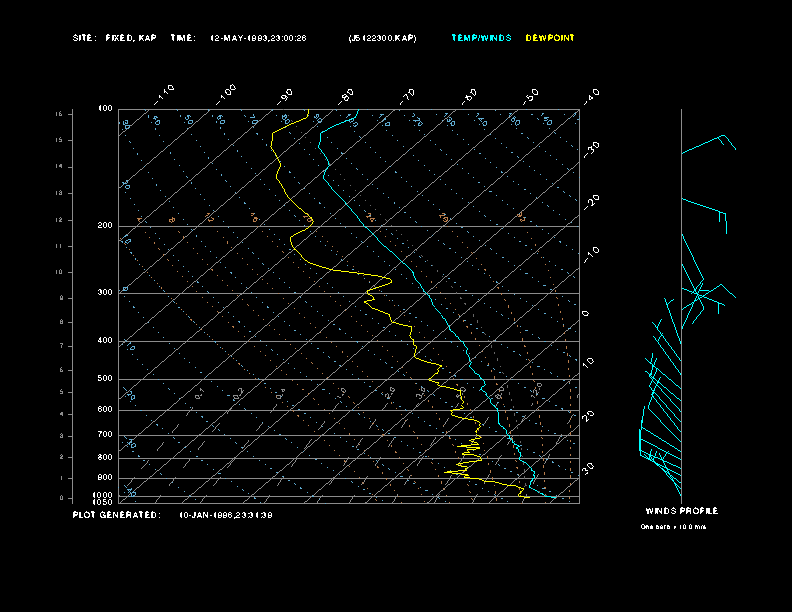Click the 1050 pressure level label
The height and width of the screenshot is (612, 792).
tap(103, 502)
